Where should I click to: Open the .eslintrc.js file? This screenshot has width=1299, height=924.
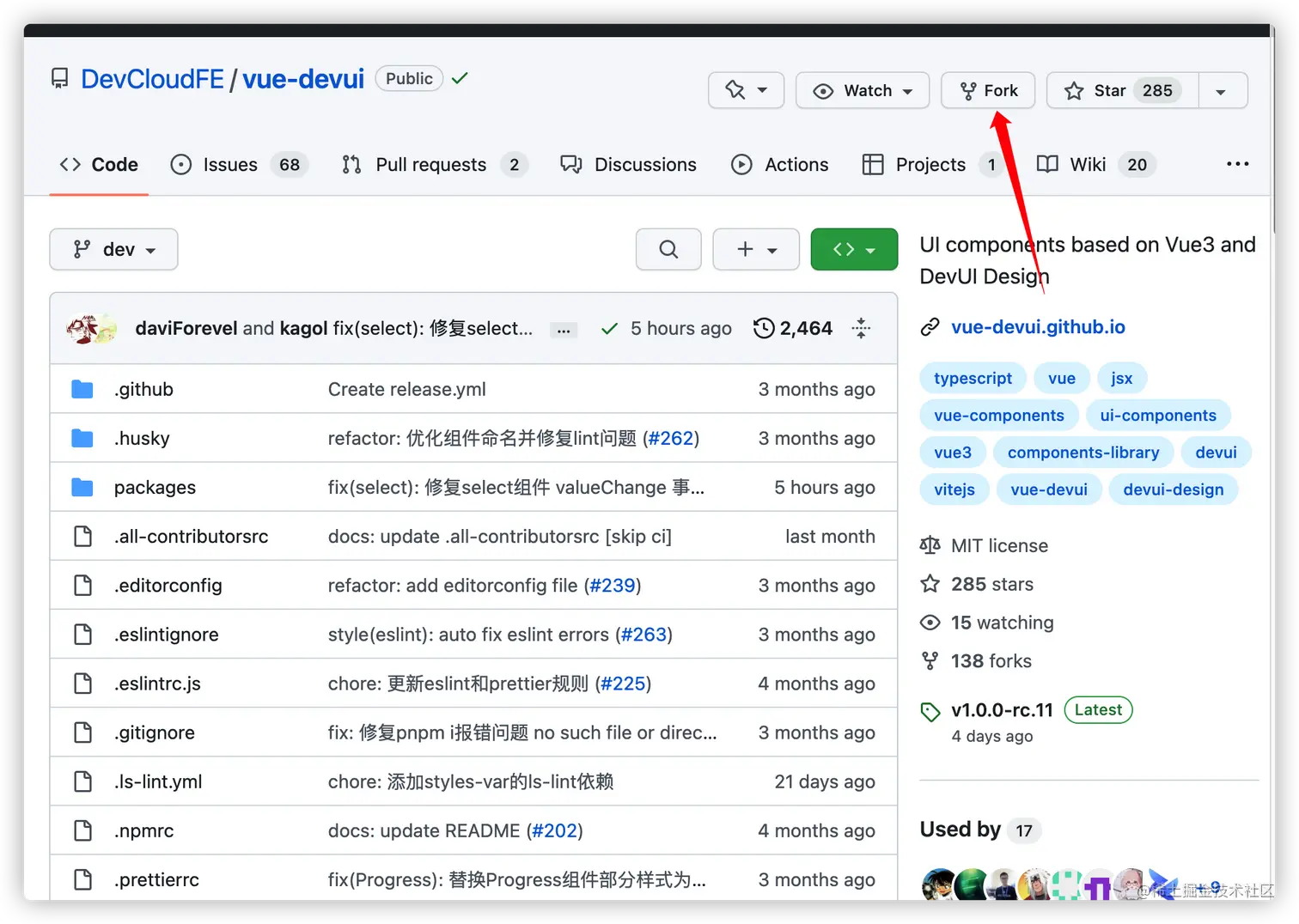(x=157, y=683)
